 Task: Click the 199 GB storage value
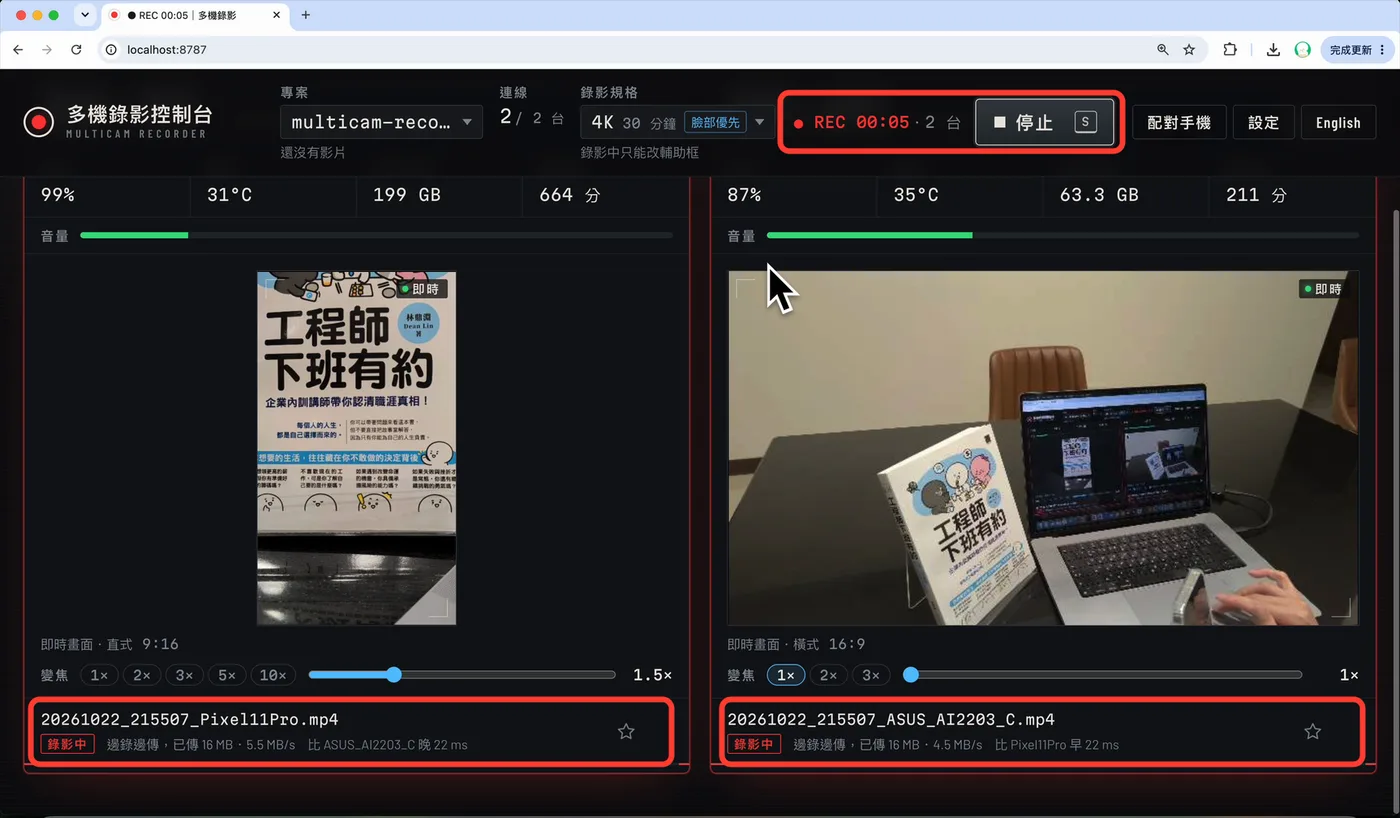pos(406,195)
